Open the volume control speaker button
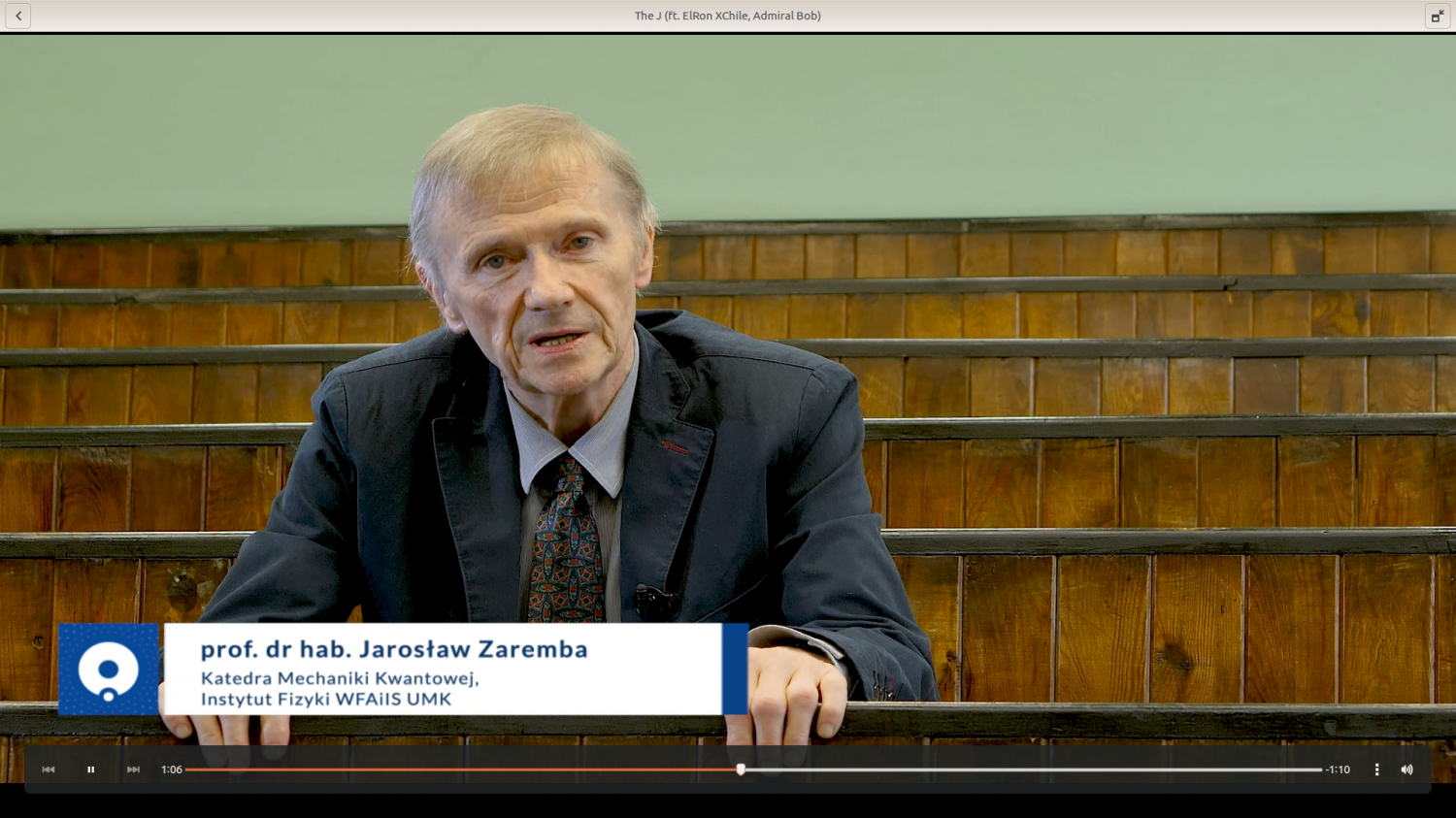 [1406, 769]
